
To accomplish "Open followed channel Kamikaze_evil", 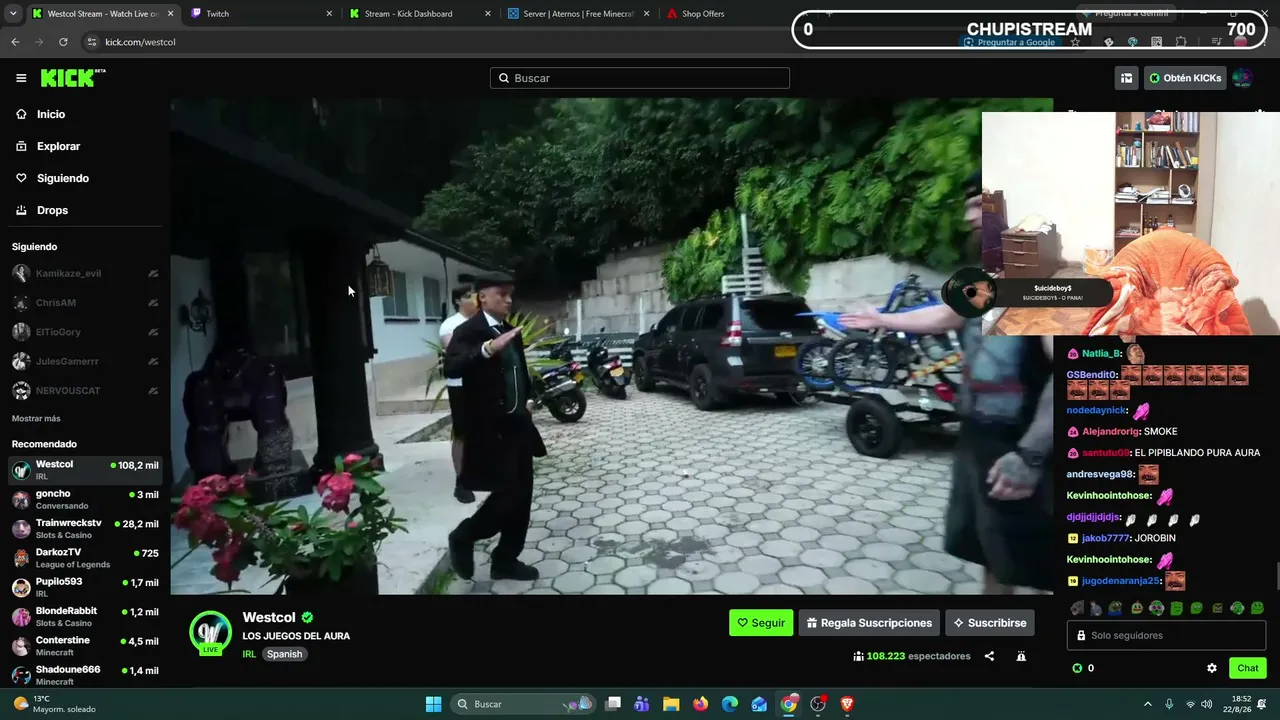I will click(x=85, y=273).
